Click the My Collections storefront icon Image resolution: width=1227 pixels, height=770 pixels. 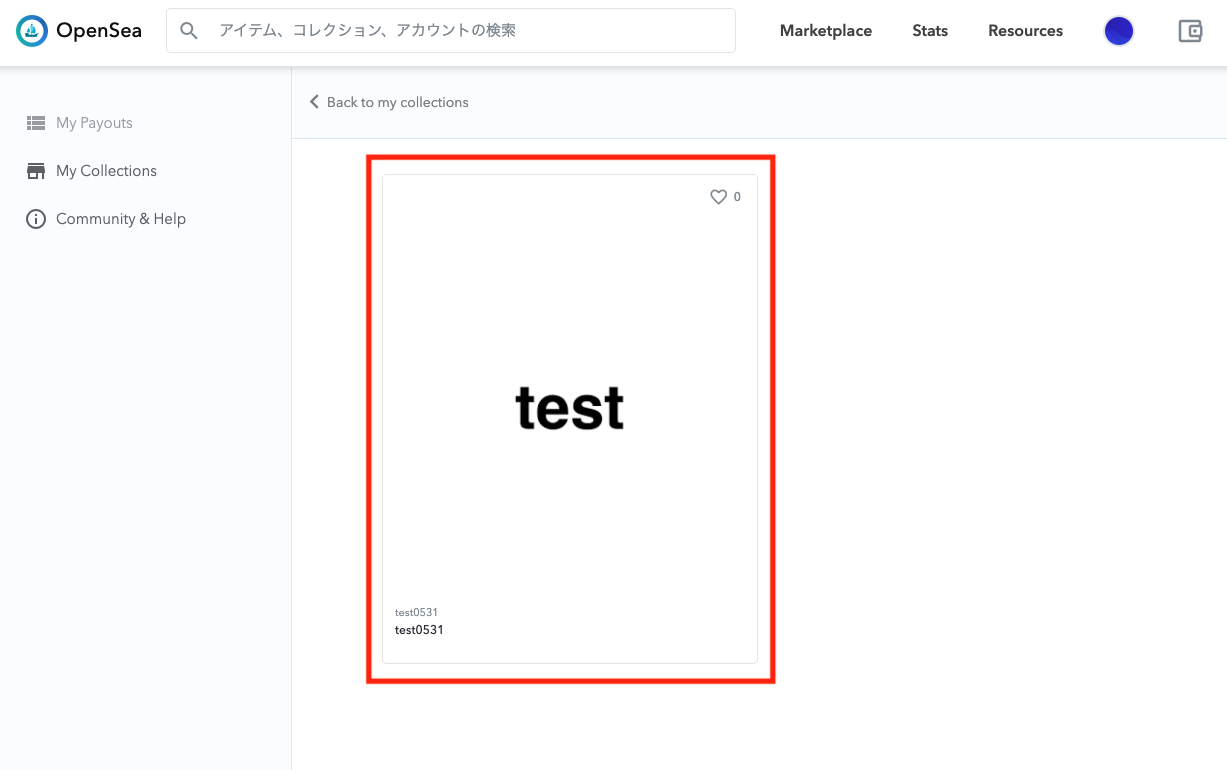[36, 171]
